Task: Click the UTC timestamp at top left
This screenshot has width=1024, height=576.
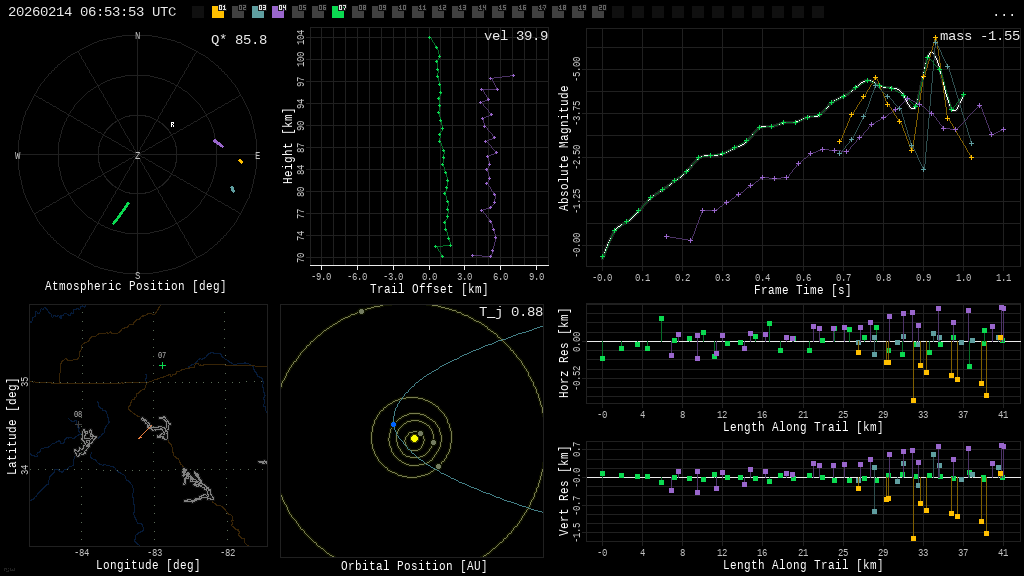Action: [92, 12]
